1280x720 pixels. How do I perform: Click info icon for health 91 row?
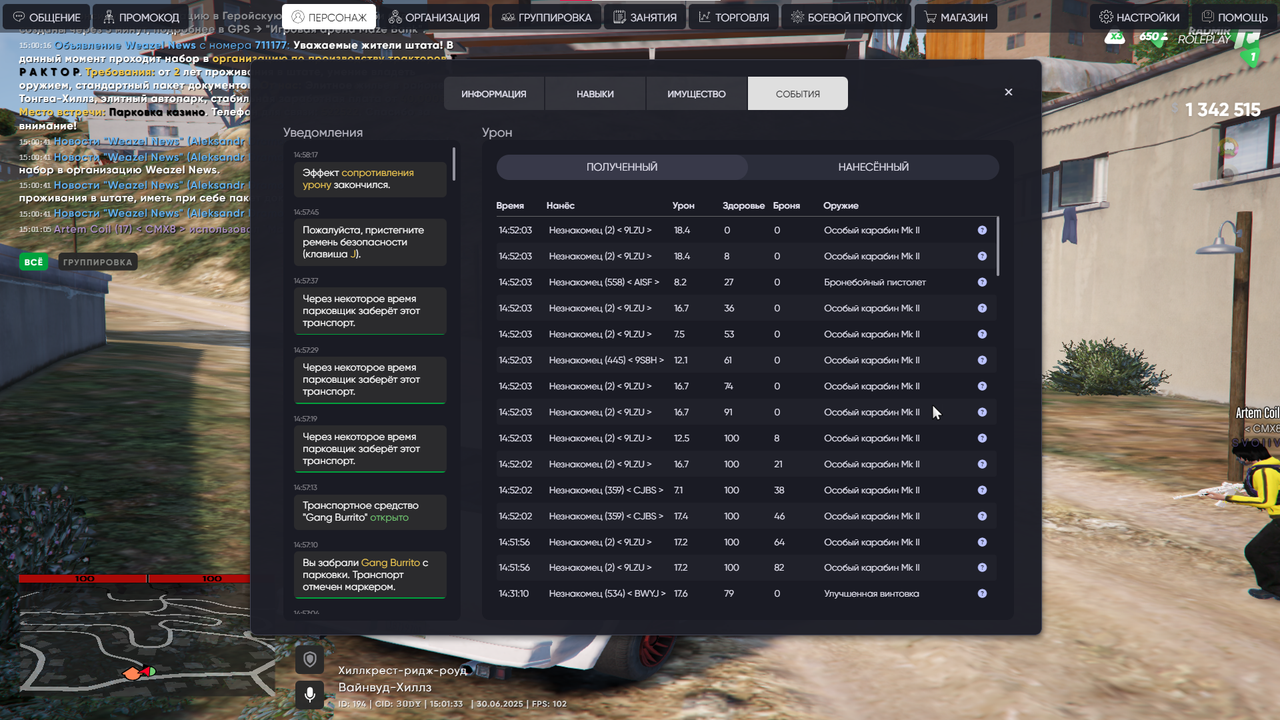pyautogui.click(x=982, y=412)
